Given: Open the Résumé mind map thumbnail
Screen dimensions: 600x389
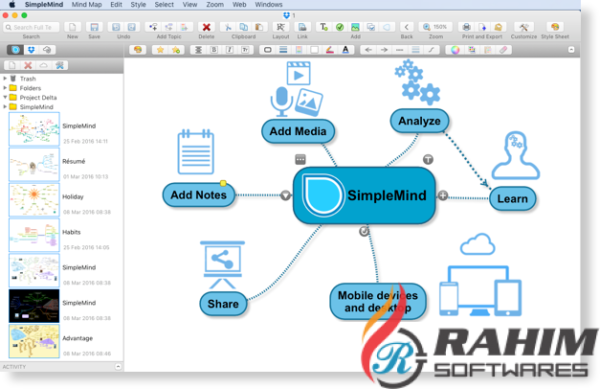Looking at the screenshot, I should 34,164.
